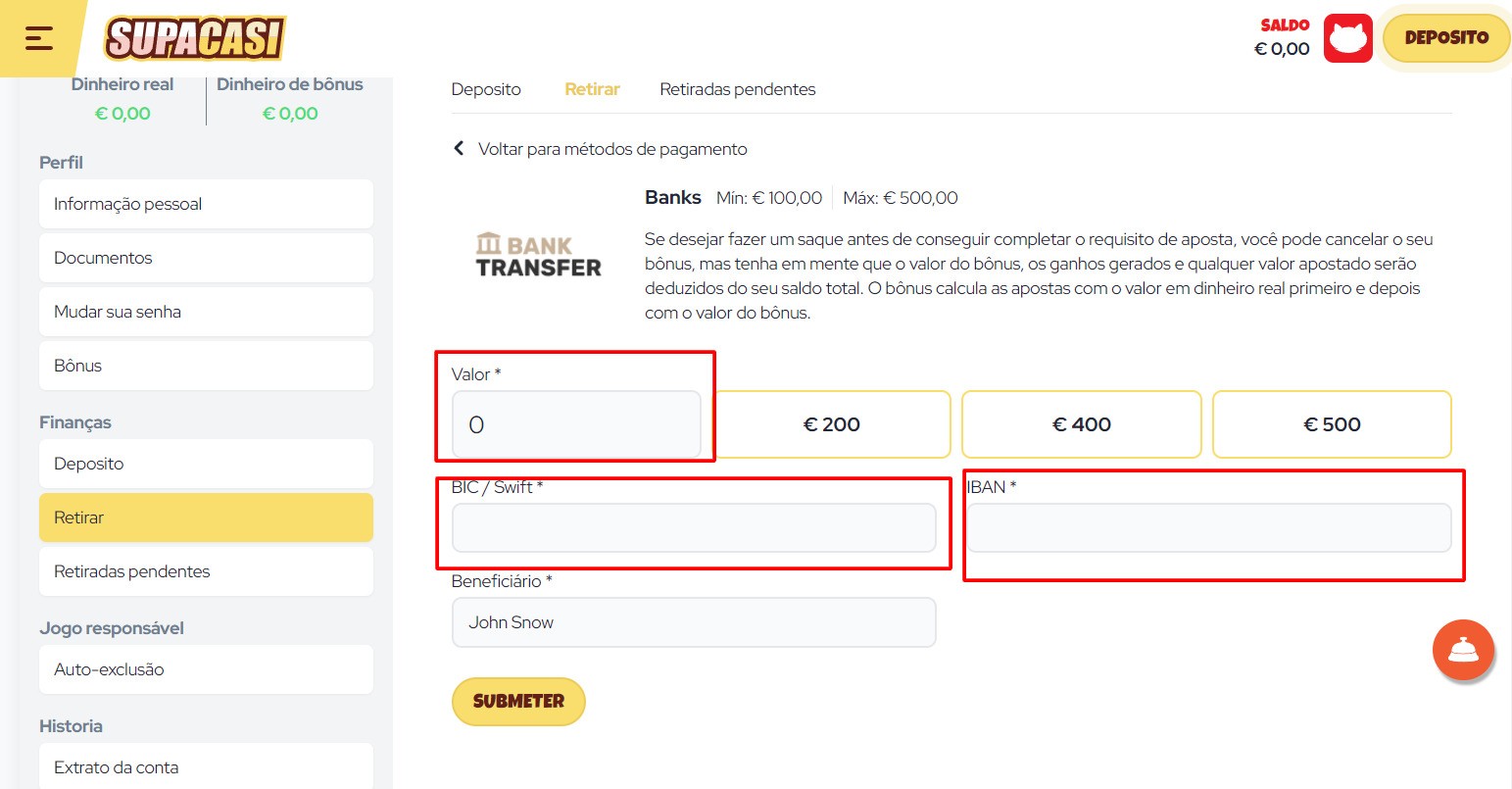This screenshot has height=789, width=1512.
Task: Click the Bank Transfer payment logo
Action: click(537, 254)
